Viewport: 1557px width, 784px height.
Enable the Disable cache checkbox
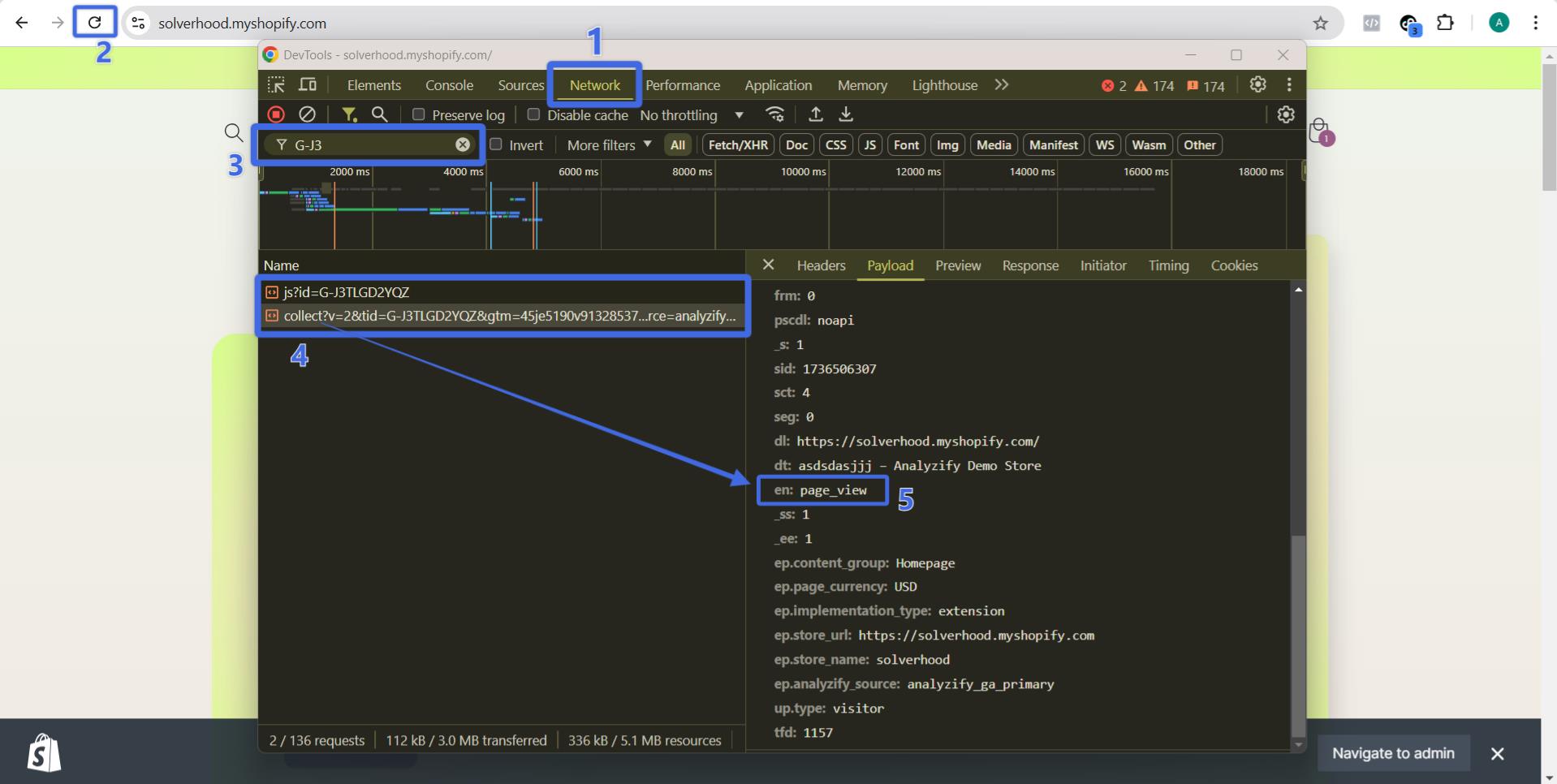(x=533, y=114)
